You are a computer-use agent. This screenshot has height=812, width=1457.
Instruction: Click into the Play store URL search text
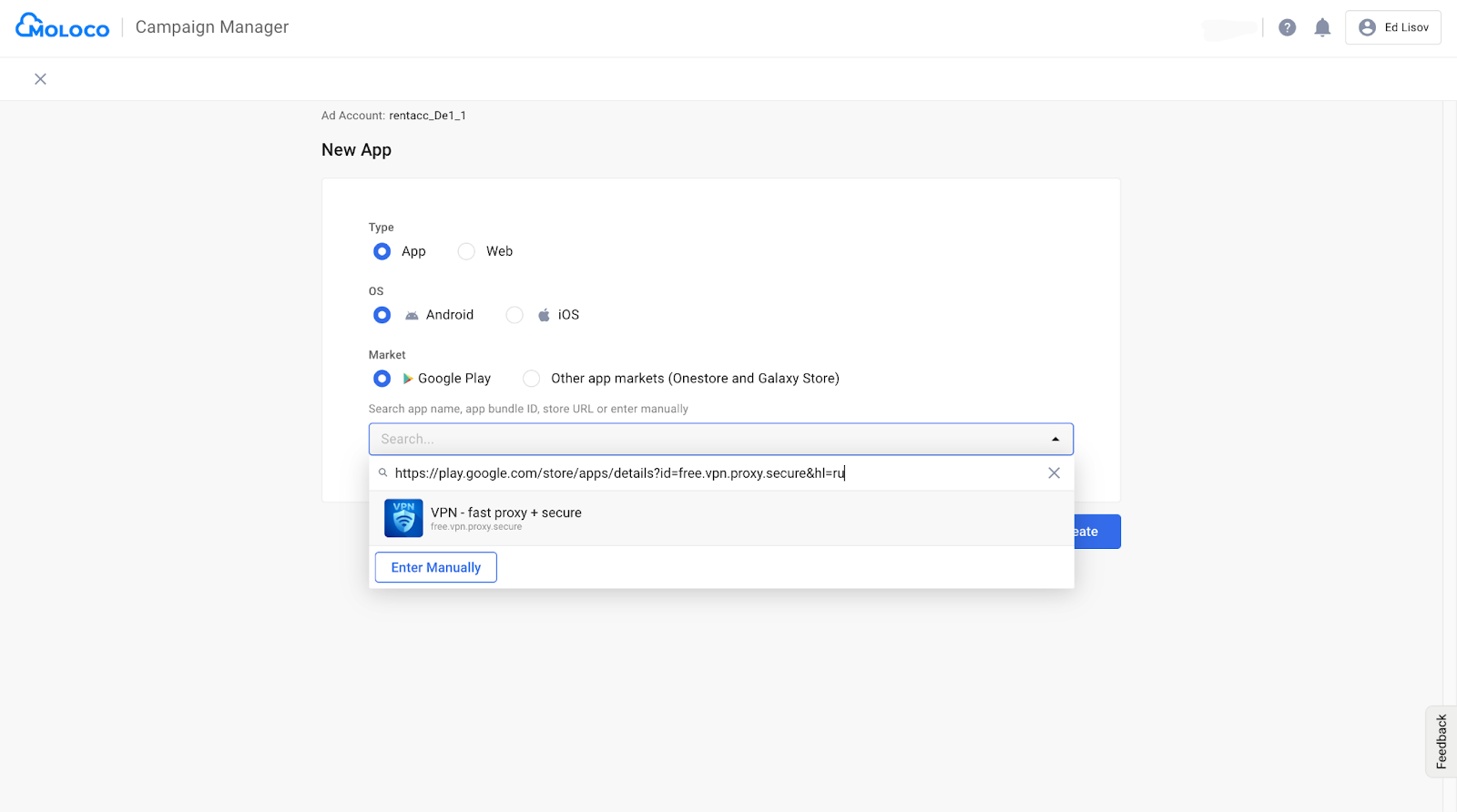[619, 473]
